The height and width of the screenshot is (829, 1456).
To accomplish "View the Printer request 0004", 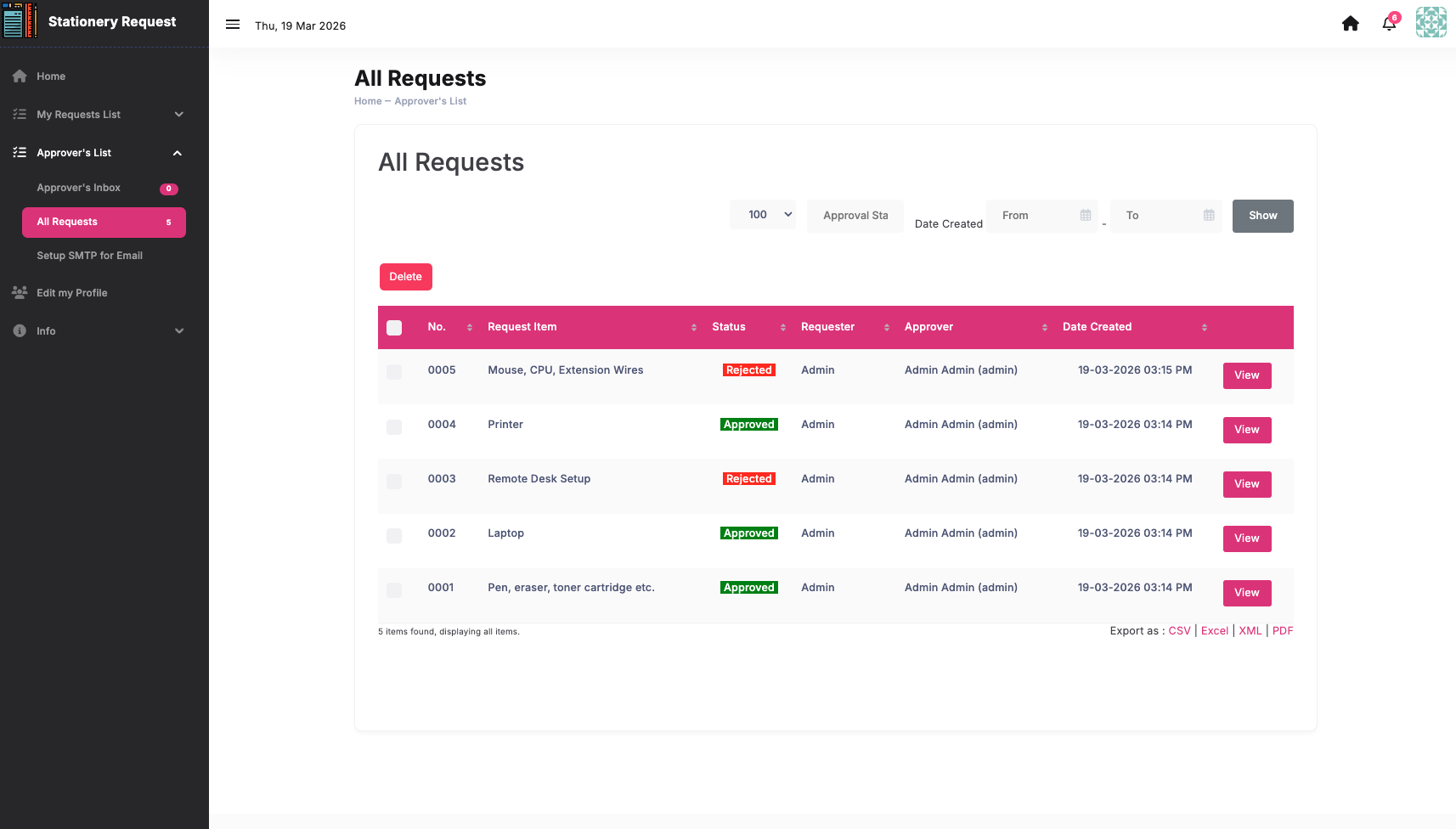I will coord(1247,430).
